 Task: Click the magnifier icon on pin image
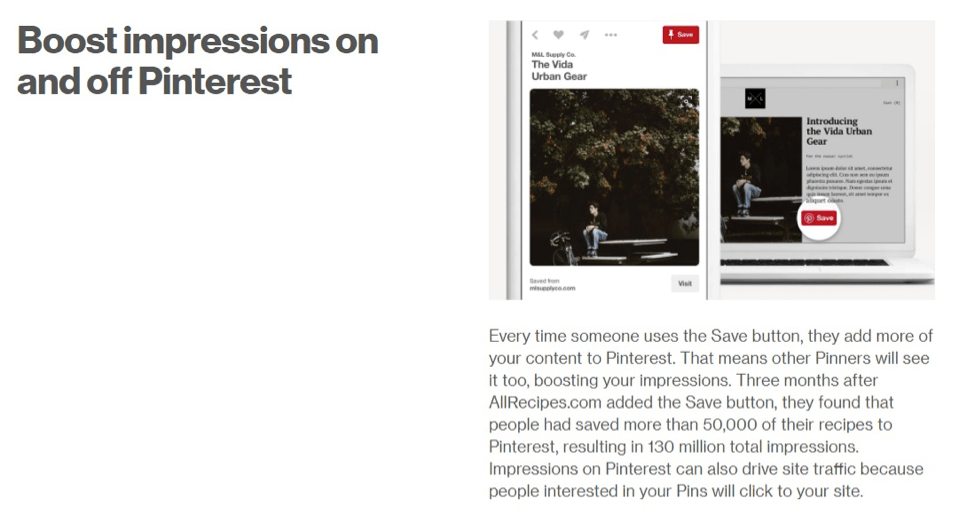686,101
